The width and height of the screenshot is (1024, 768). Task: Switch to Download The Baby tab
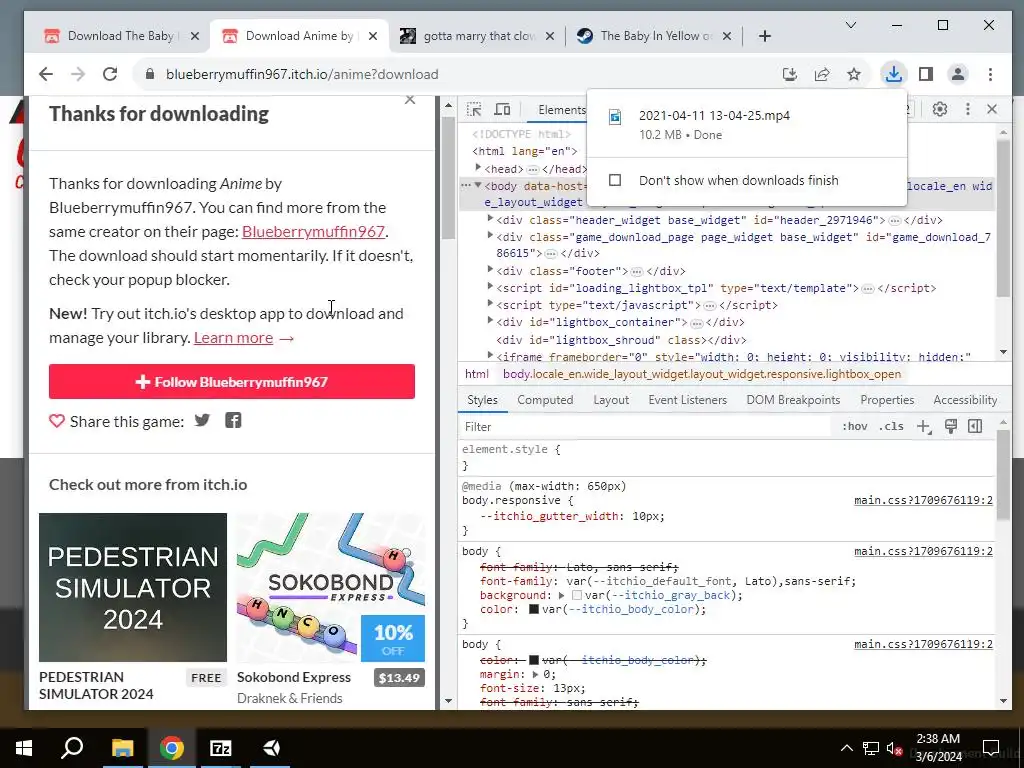[121, 36]
